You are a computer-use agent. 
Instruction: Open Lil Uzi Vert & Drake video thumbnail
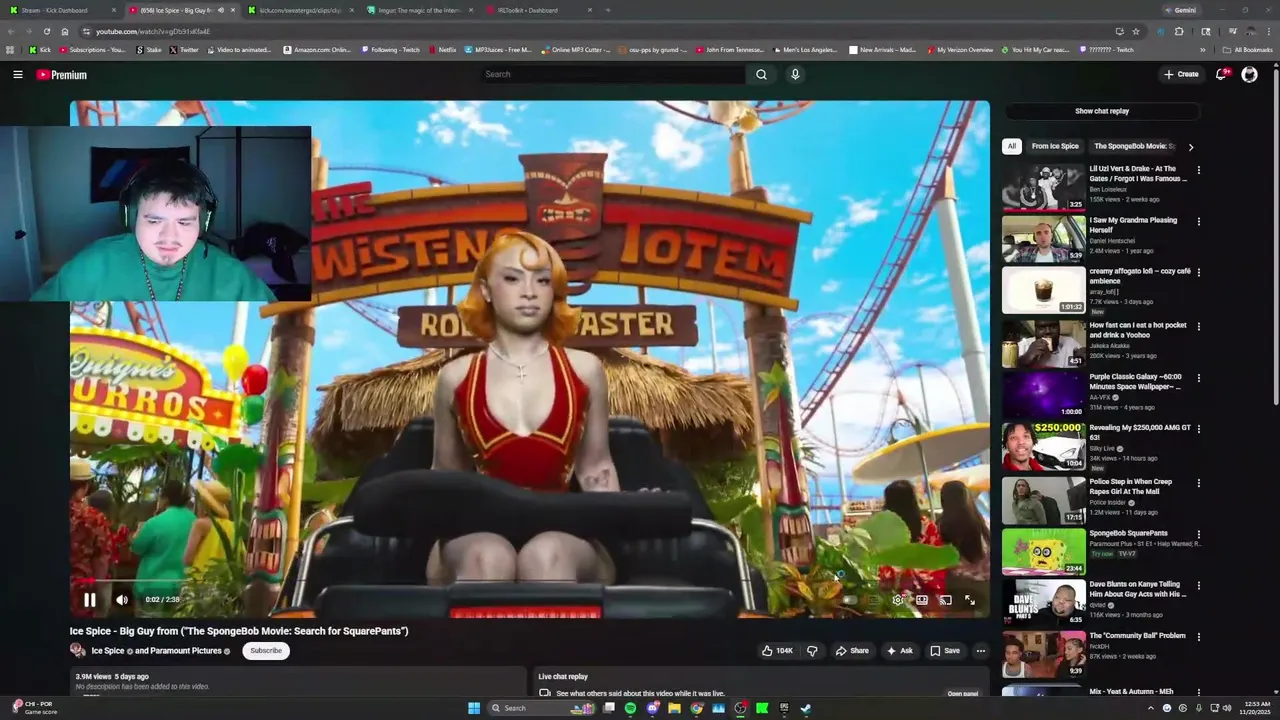[1043, 187]
